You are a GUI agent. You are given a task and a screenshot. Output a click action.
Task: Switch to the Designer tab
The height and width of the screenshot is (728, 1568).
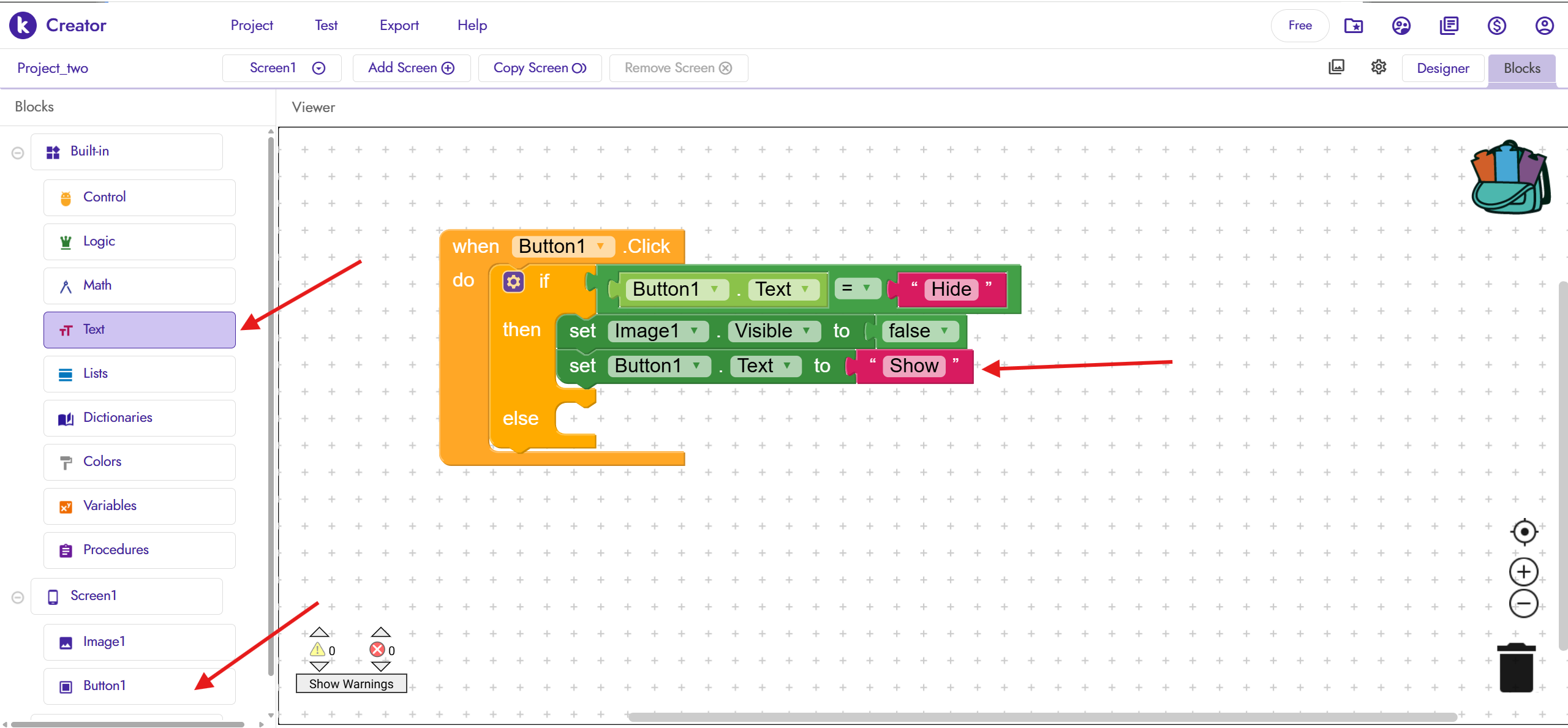pos(1442,68)
